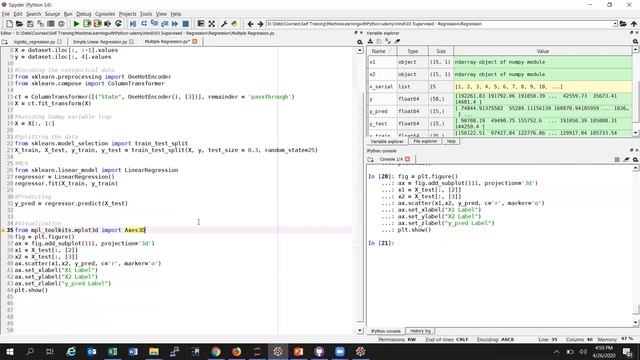The width and height of the screenshot is (640, 360).
Task: Run selection or current line icon
Action: pyautogui.click(x=108, y=24)
